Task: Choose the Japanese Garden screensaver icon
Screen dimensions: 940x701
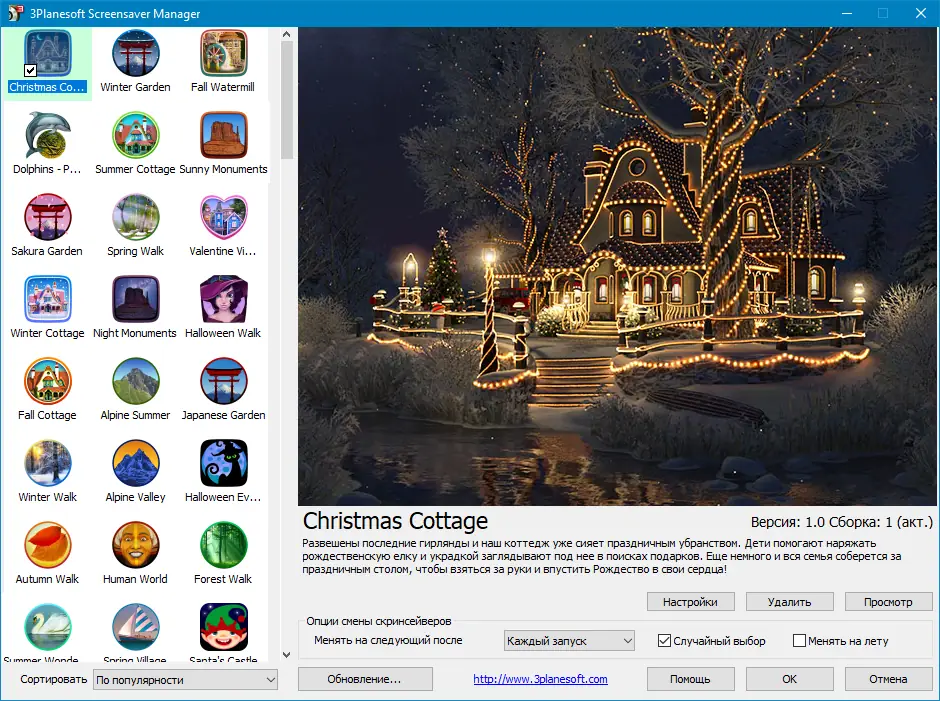Action: (x=224, y=381)
